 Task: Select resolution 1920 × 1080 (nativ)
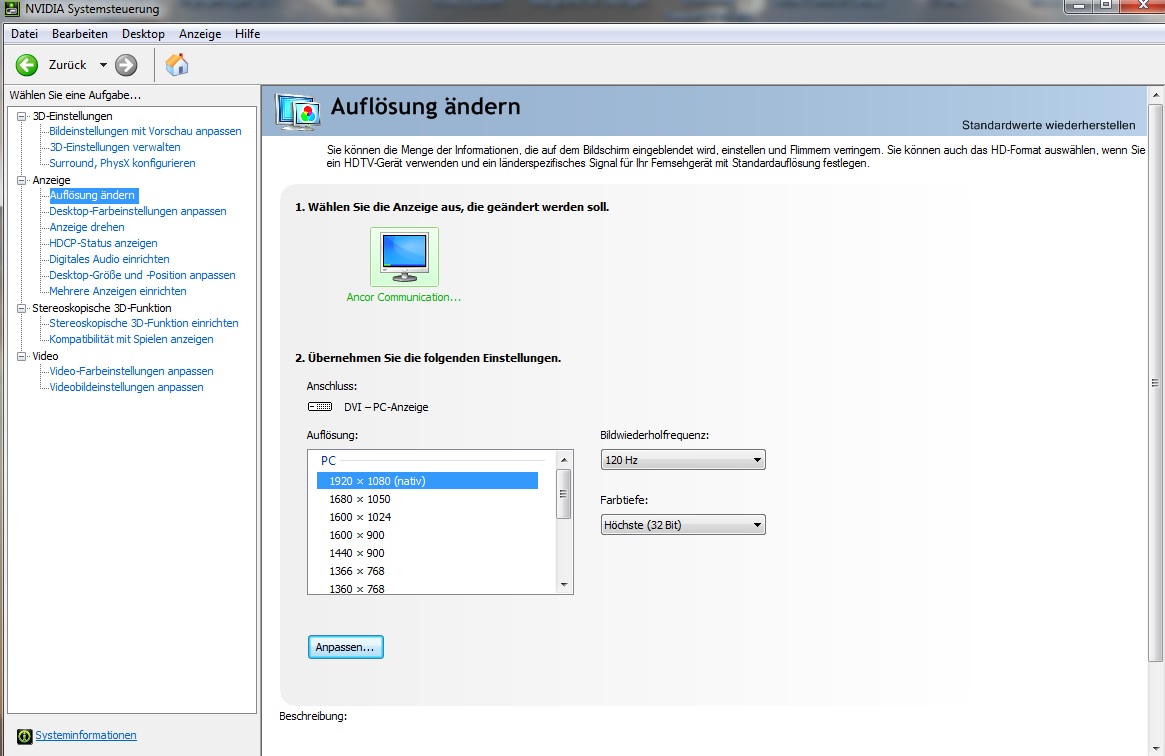click(427, 481)
